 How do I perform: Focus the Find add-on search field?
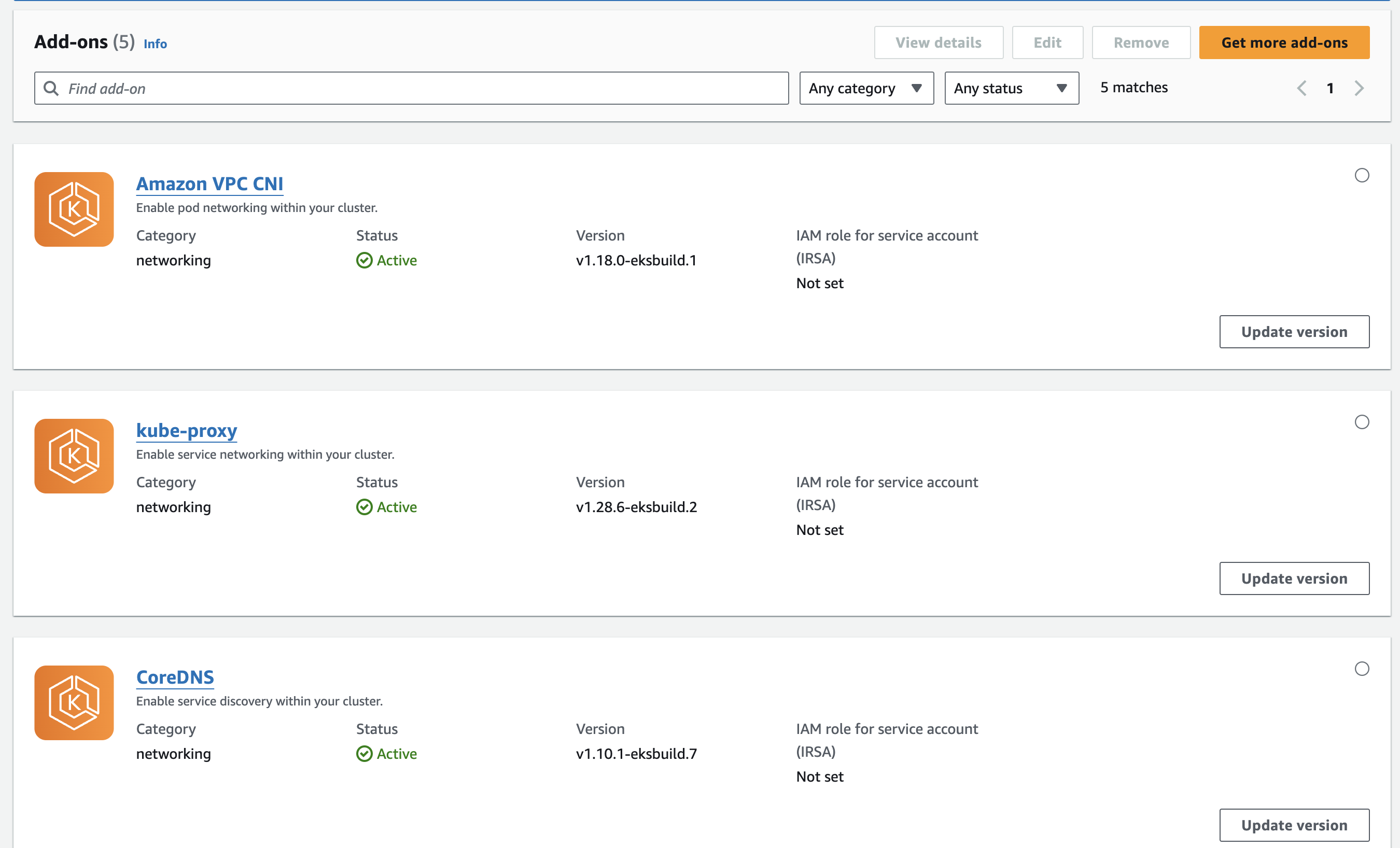coord(411,88)
